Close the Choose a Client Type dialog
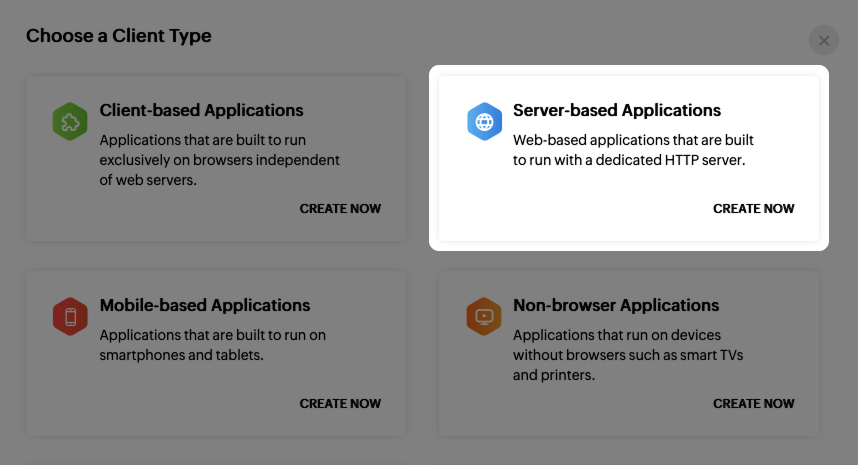 click(824, 40)
